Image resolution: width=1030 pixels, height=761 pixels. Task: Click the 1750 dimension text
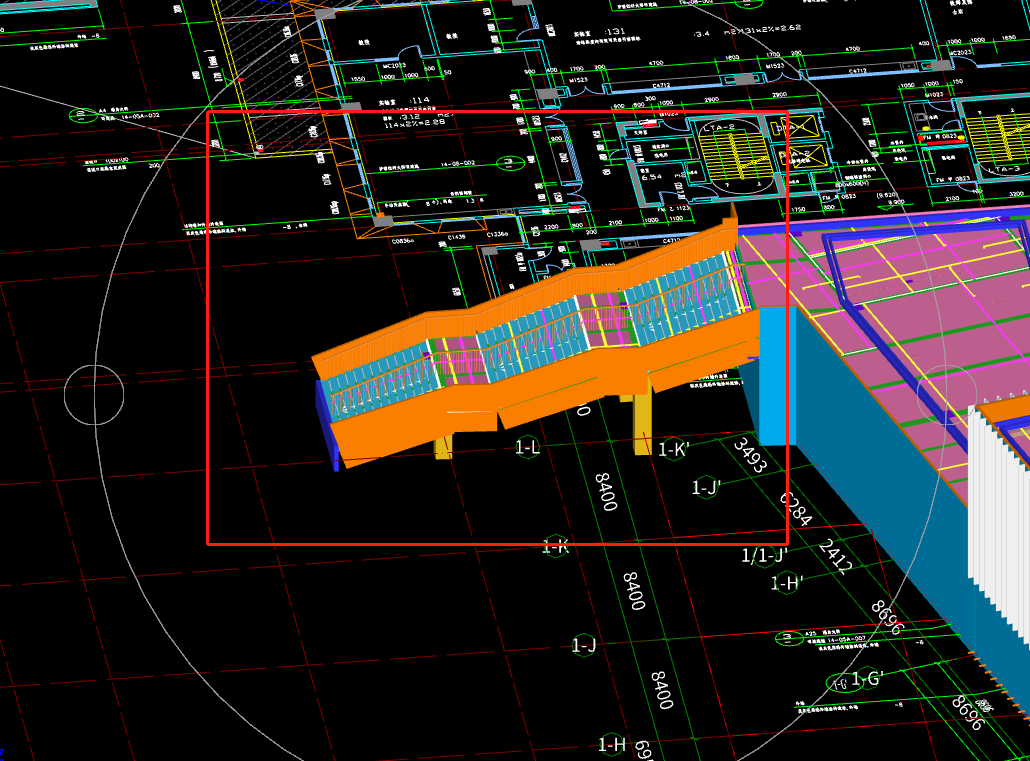tap(797, 210)
